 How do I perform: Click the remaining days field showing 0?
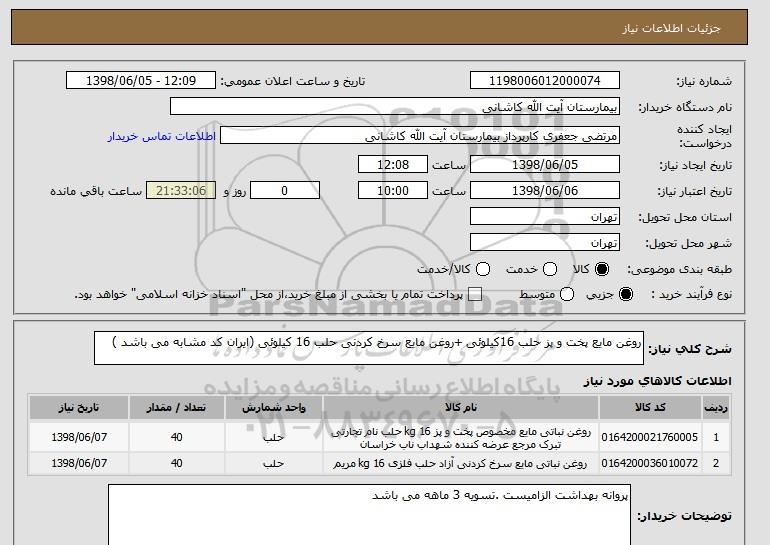285,191
